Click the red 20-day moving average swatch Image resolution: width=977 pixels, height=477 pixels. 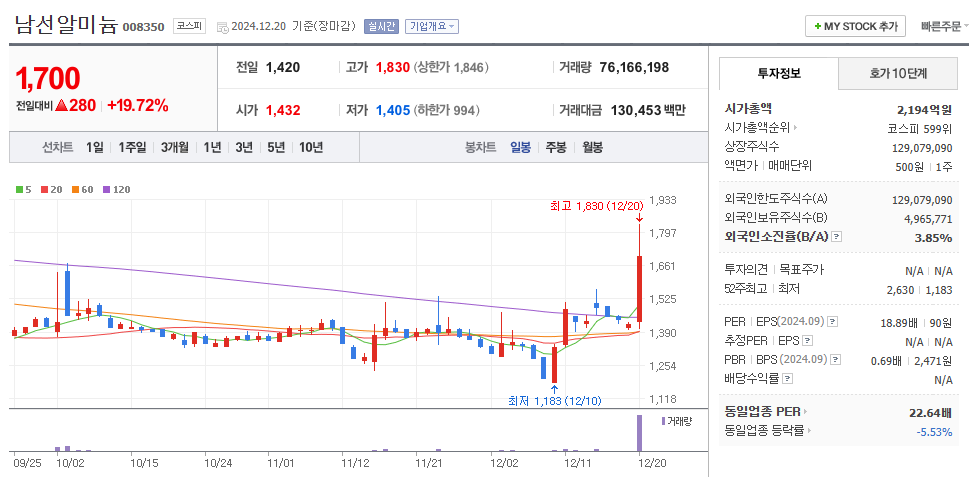coord(43,189)
